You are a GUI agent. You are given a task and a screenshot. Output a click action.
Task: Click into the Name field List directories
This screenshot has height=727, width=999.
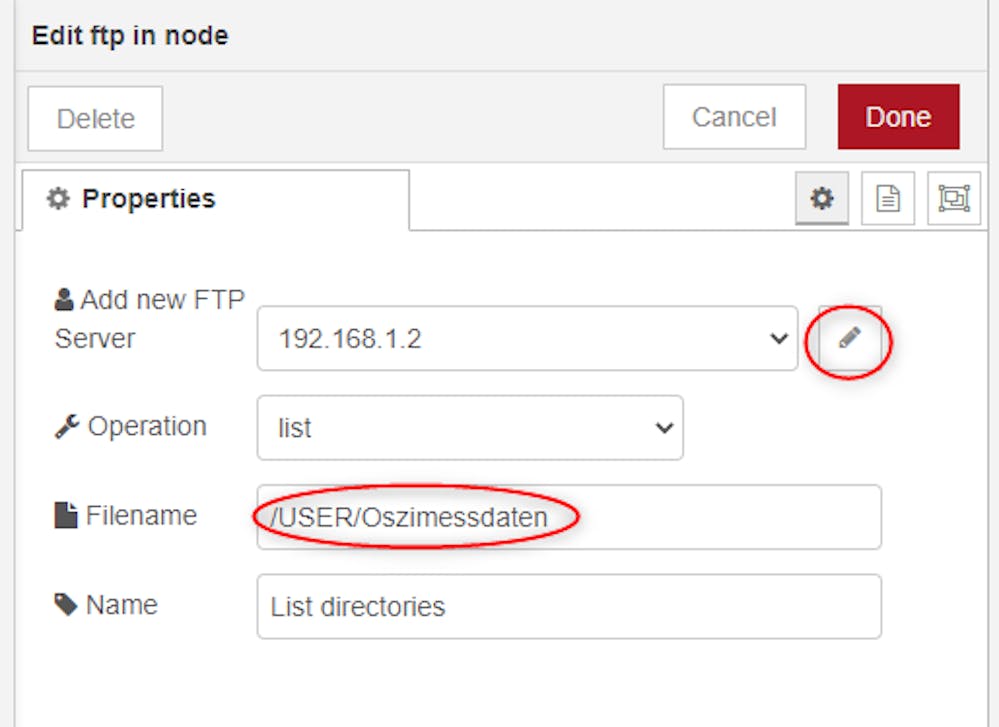point(569,606)
